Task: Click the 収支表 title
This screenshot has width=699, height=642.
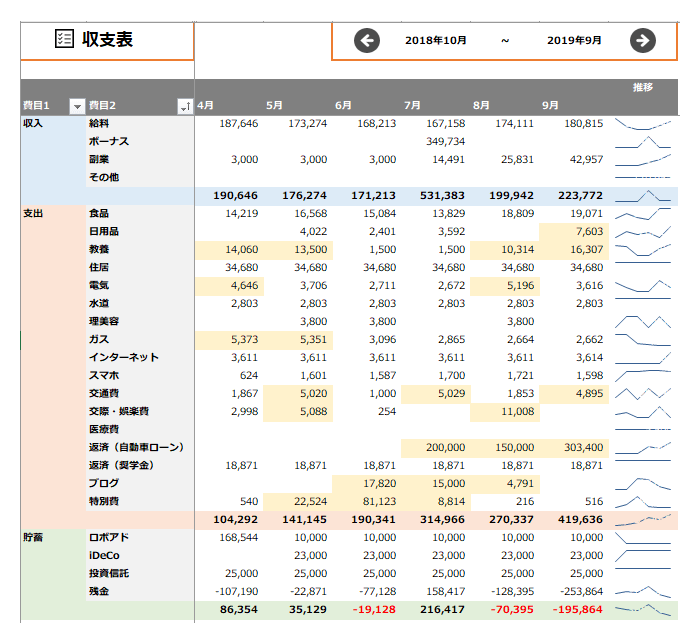Action: point(107,39)
